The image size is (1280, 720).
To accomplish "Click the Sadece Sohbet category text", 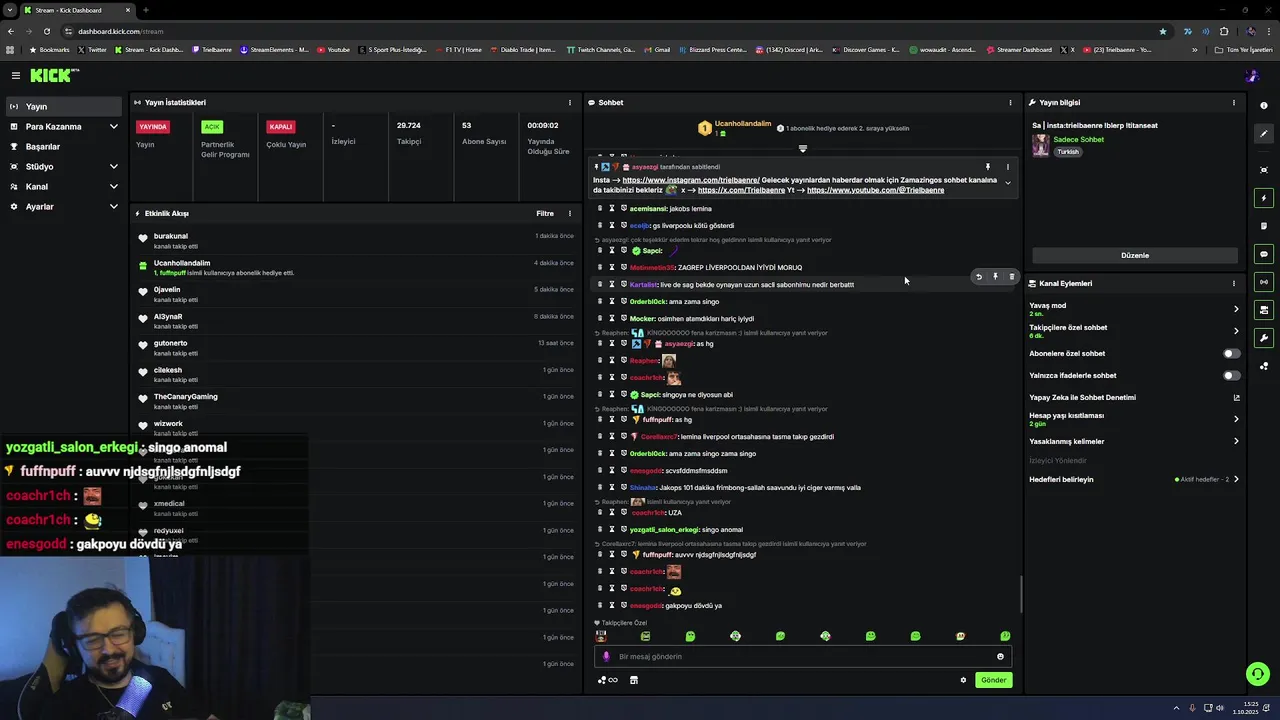I will click(x=1078, y=139).
